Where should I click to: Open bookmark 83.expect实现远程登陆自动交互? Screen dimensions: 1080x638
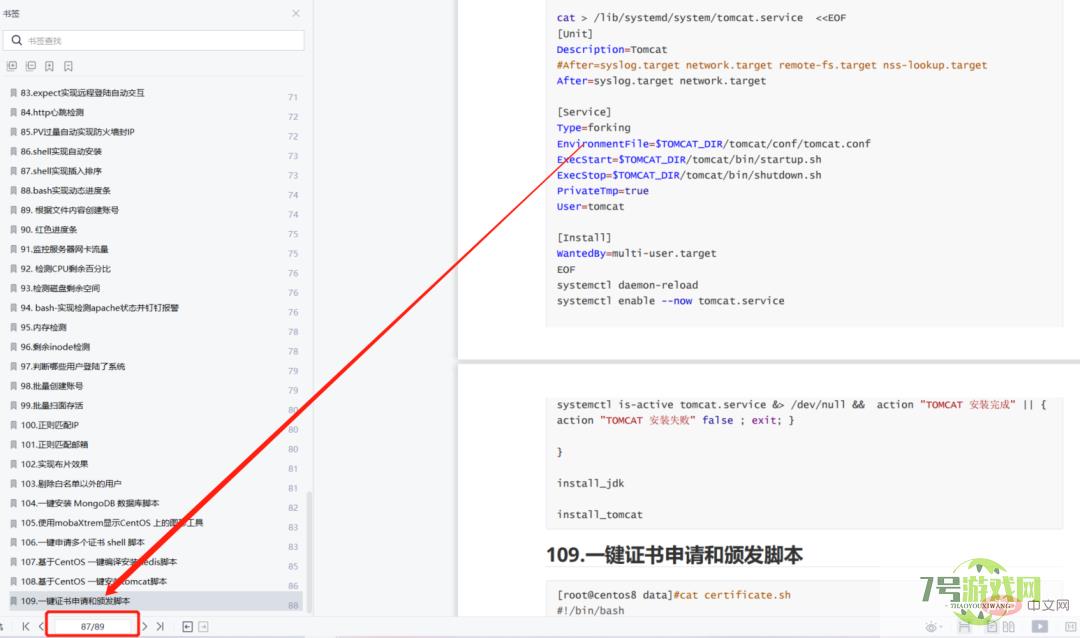[82, 92]
